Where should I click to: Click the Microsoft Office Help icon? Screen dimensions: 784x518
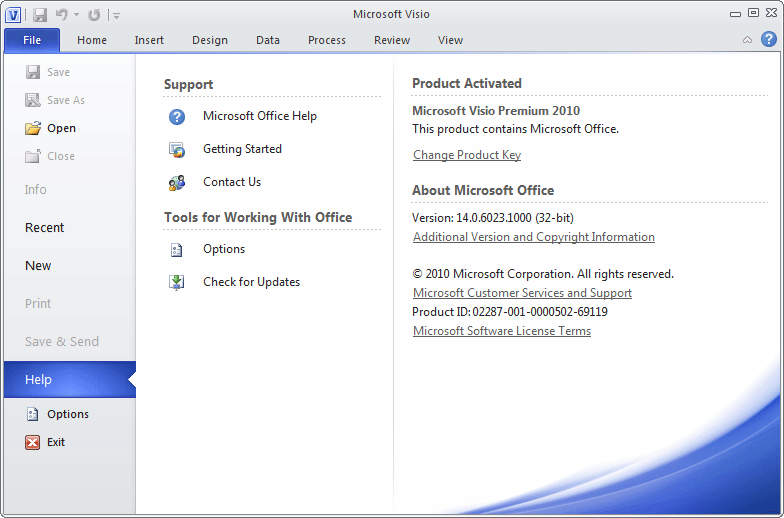(176, 116)
